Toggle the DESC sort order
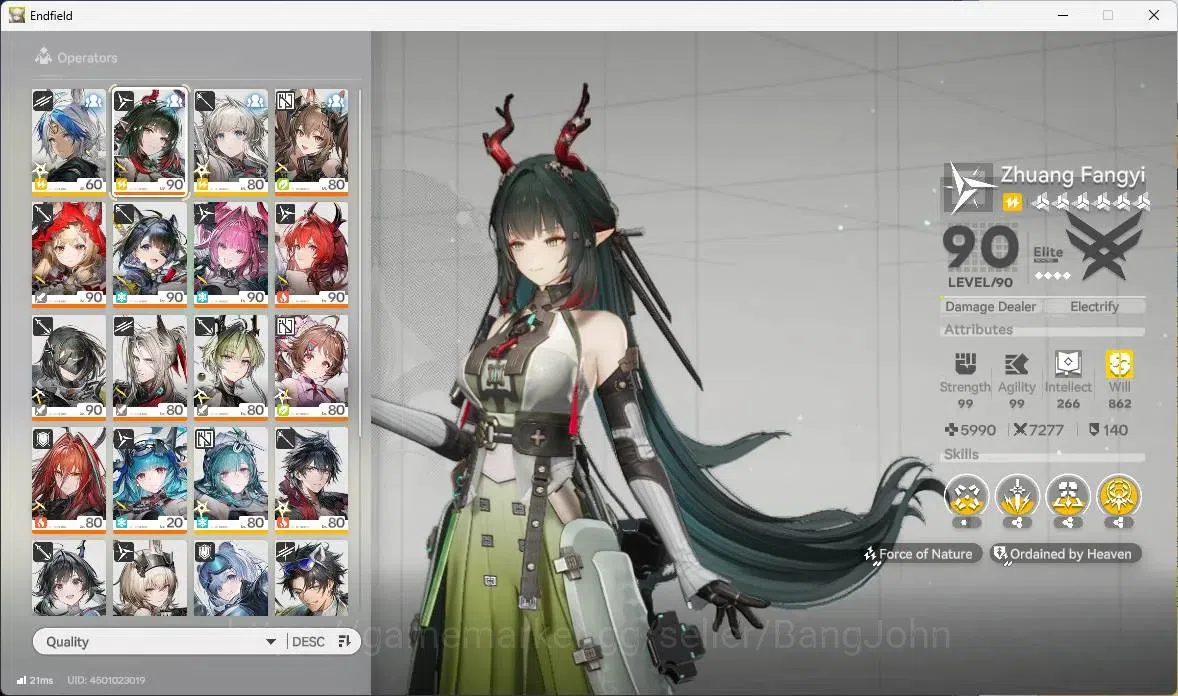 tap(308, 641)
